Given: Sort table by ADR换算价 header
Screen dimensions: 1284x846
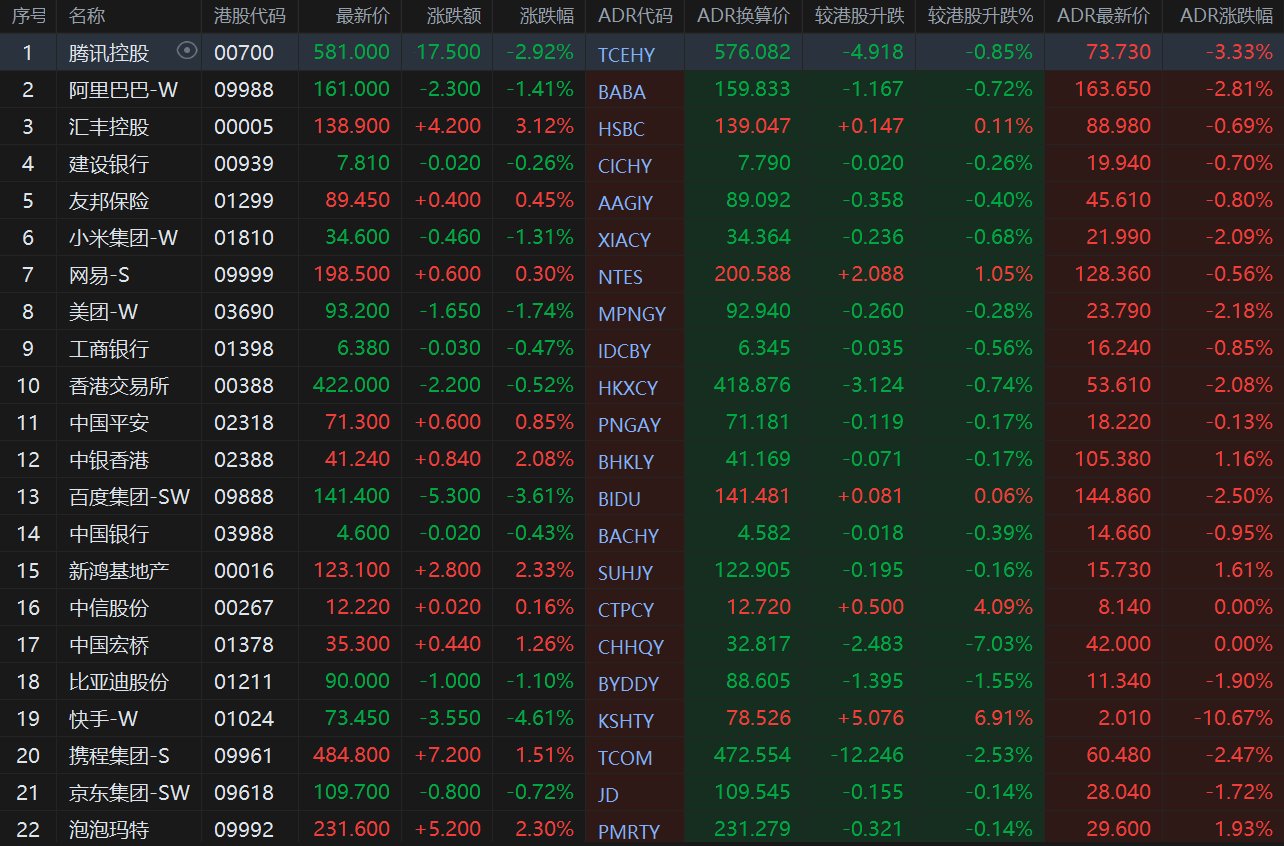Looking at the screenshot, I should pos(742,16).
